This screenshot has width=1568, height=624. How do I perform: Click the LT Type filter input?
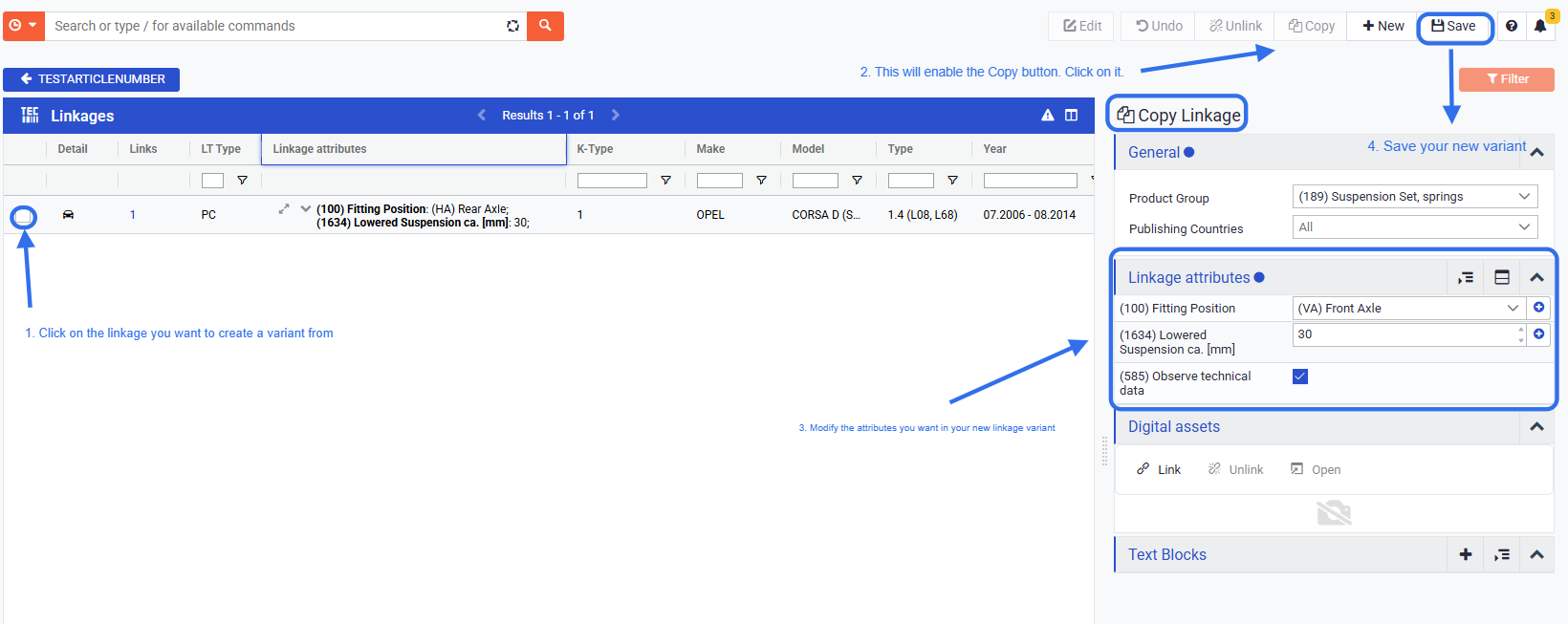pos(212,181)
